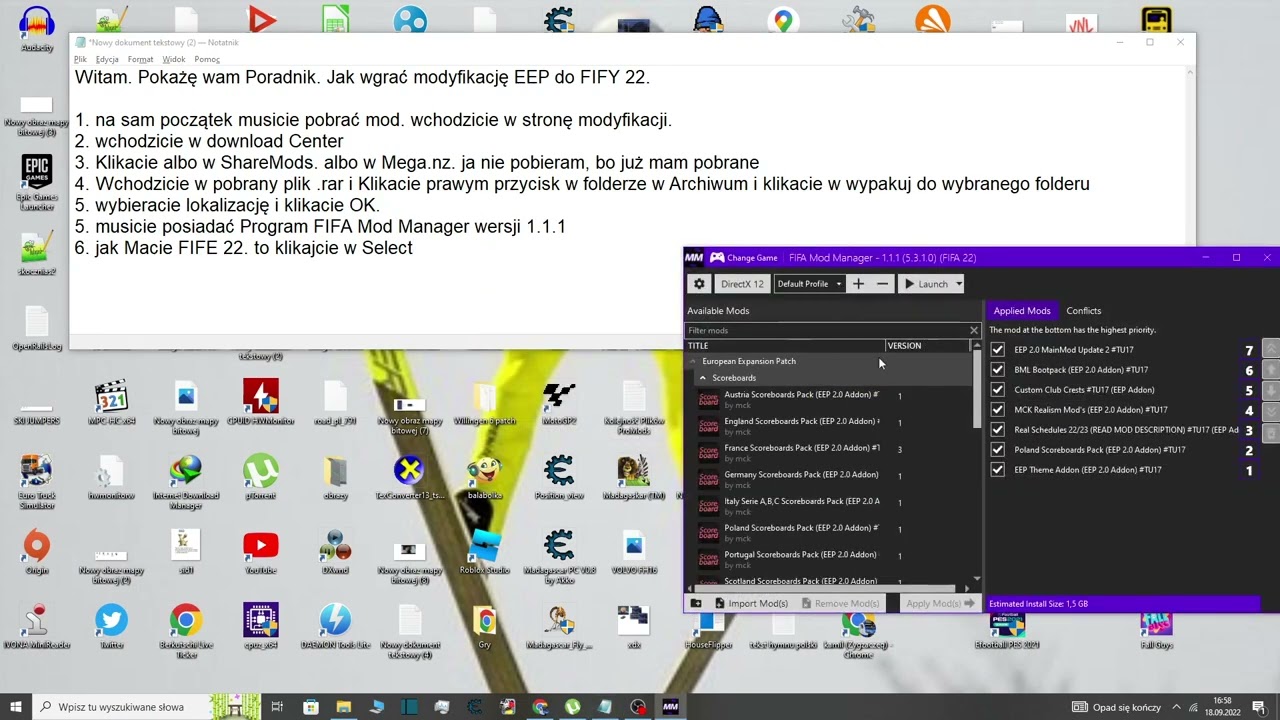
Task: Uncheck EEP 2.0 MainMod Update 2 mod
Action: pos(997,350)
